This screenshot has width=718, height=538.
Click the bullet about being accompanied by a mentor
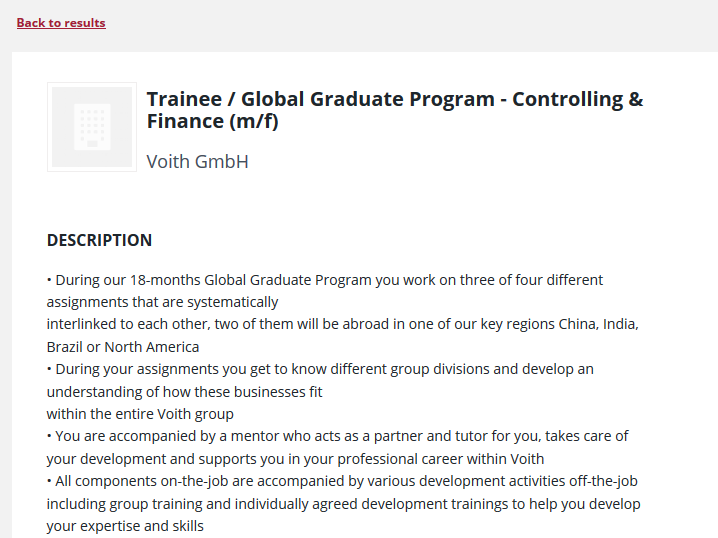[337, 436]
